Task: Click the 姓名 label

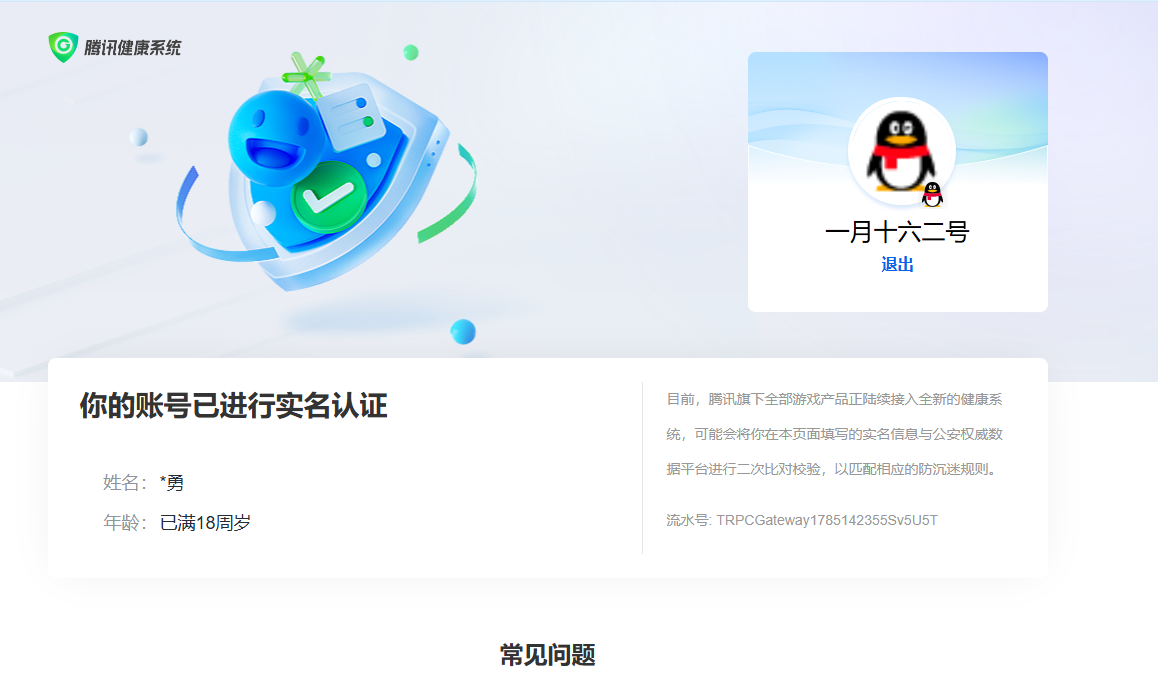Action: 124,483
